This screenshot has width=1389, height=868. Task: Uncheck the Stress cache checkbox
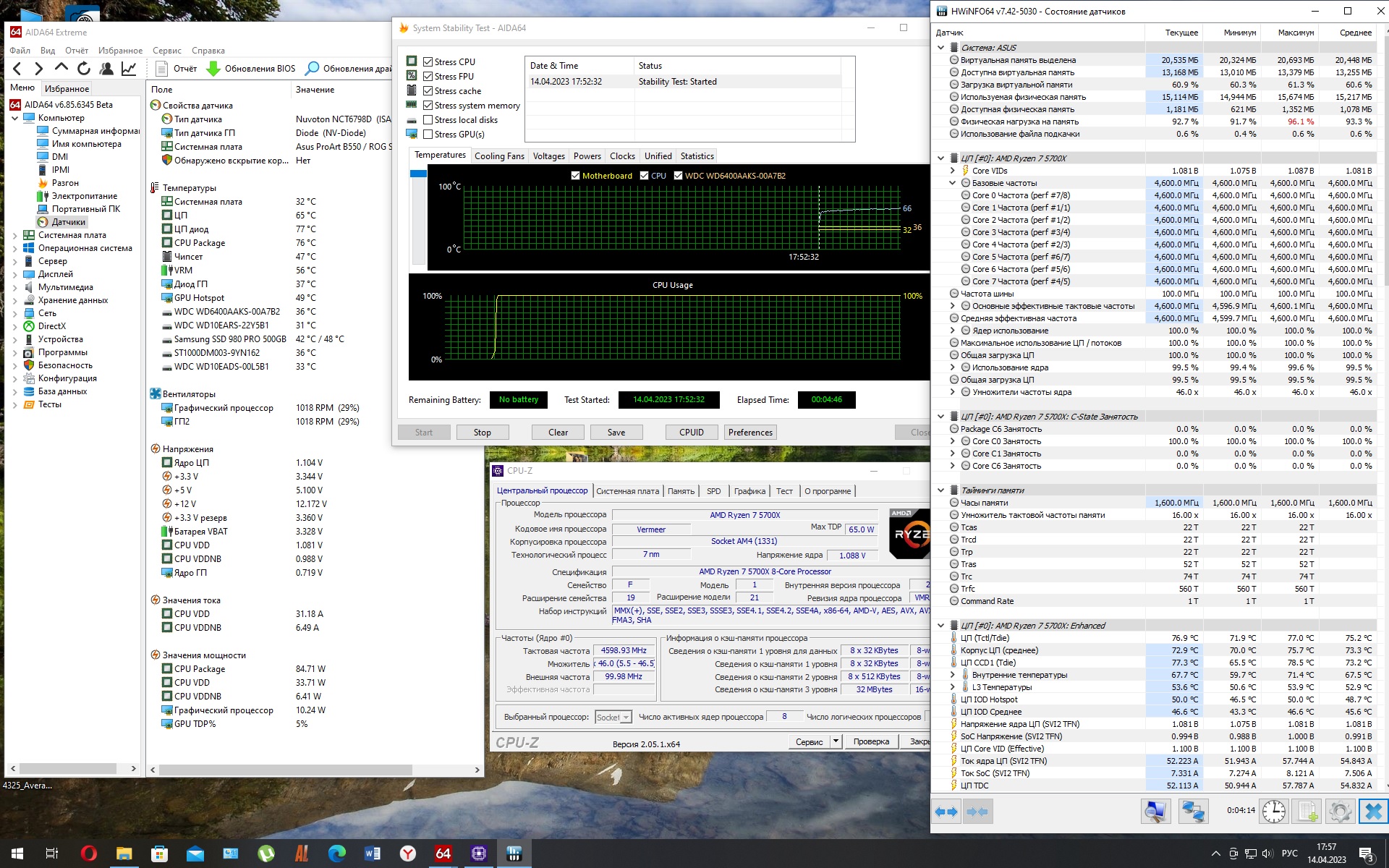[428, 91]
